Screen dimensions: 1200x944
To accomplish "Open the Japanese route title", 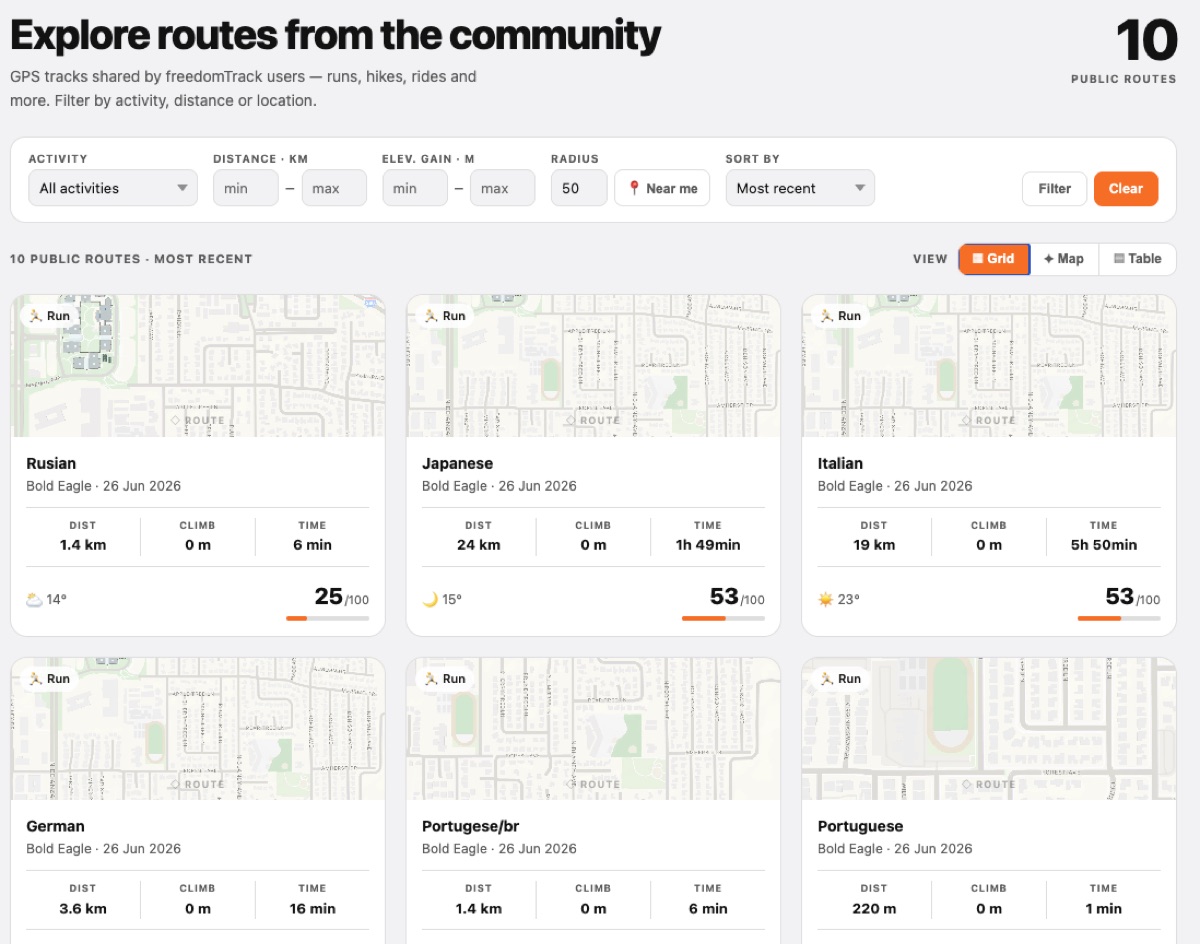I will tap(457, 463).
